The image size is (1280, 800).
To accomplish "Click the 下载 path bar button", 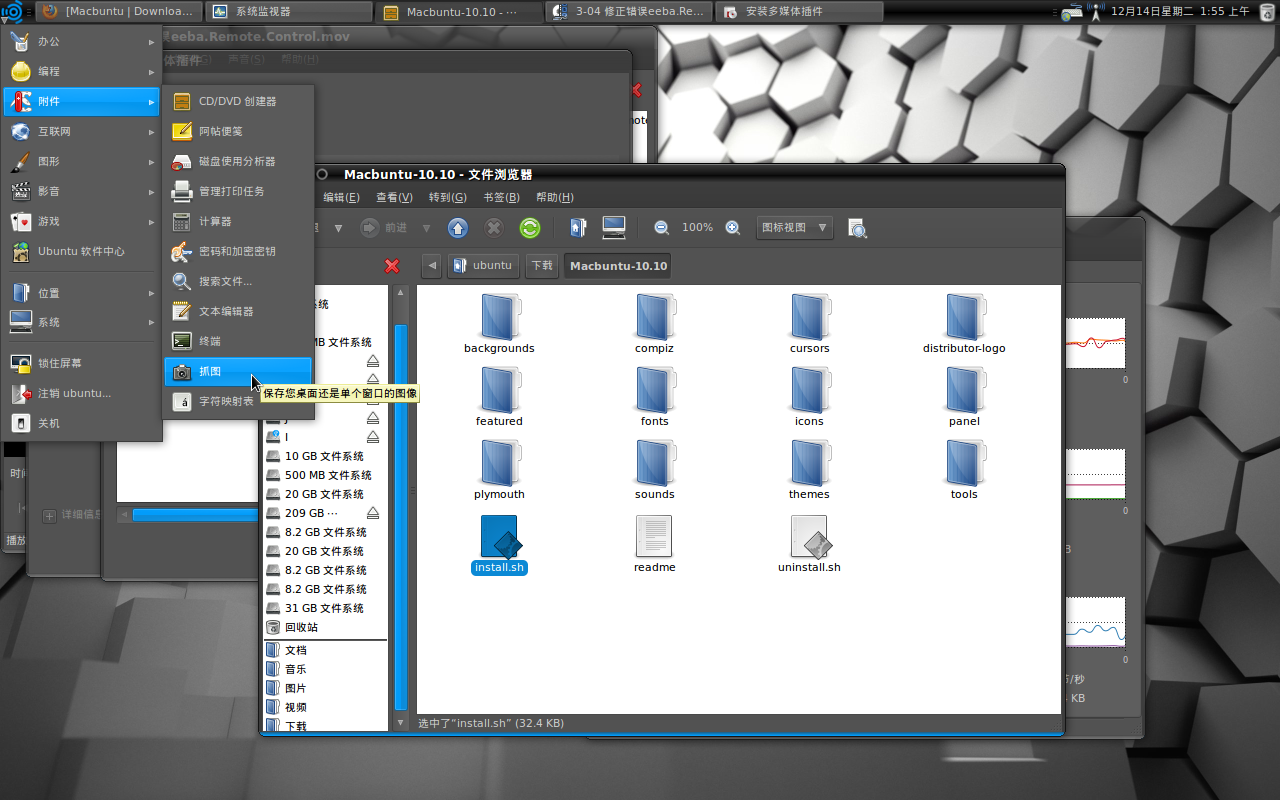I will (542, 266).
